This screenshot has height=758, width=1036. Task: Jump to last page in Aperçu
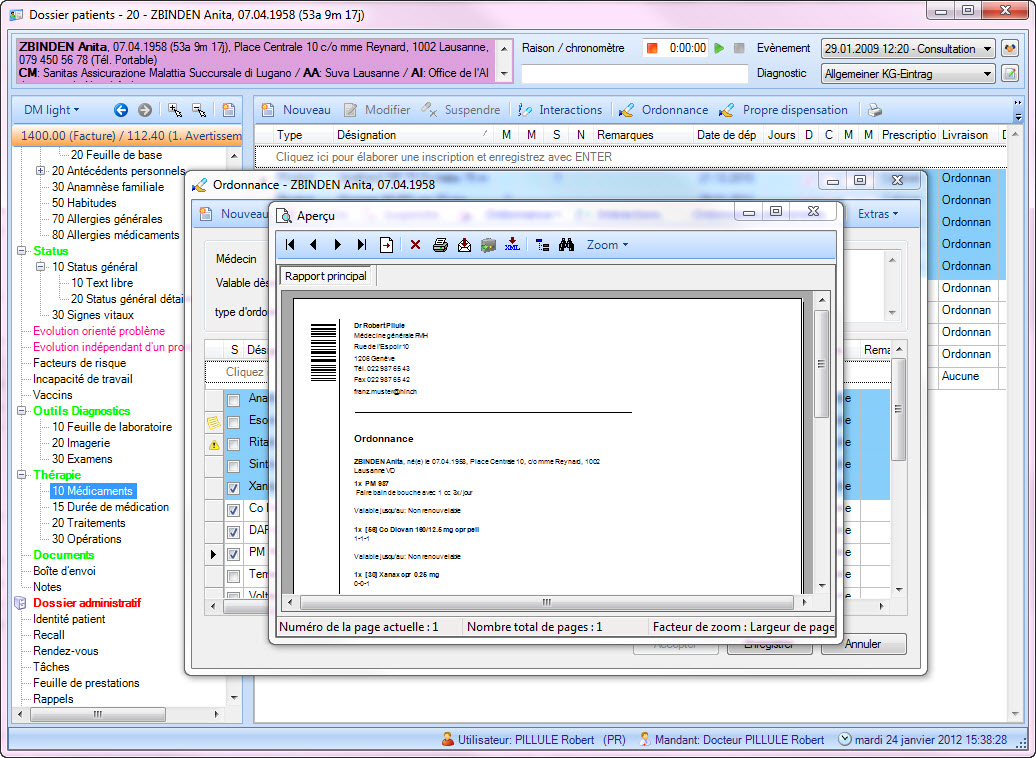361,245
